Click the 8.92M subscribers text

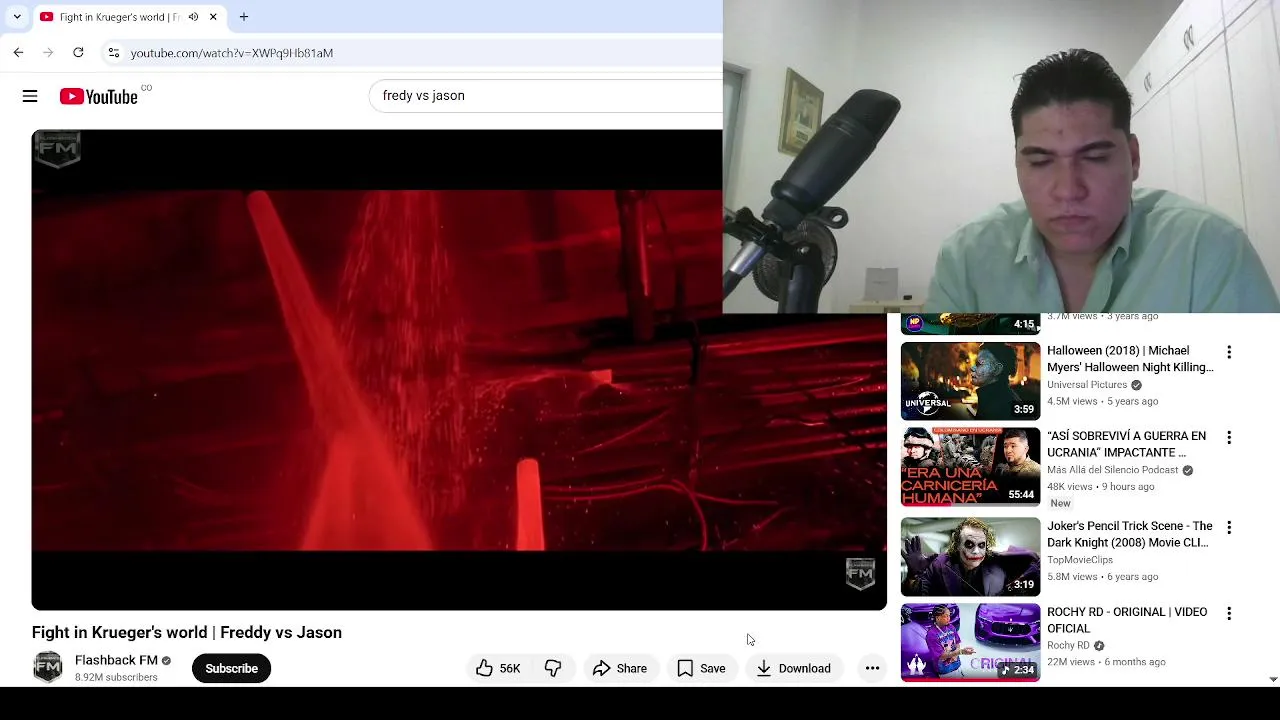pos(116,677)
